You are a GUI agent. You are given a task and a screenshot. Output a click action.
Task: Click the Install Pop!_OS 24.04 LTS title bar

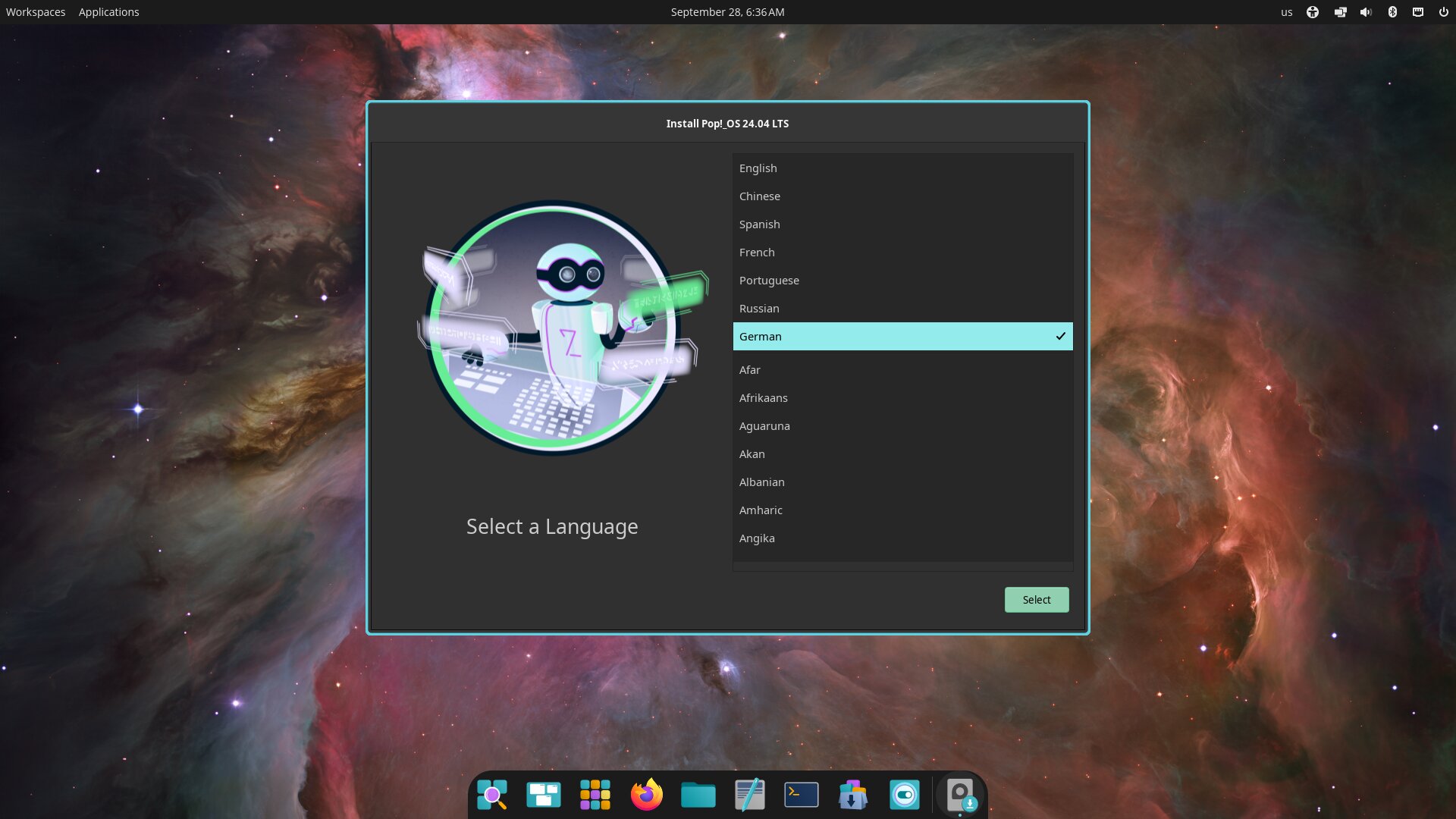pyautogui.click(x=728, y=124)
